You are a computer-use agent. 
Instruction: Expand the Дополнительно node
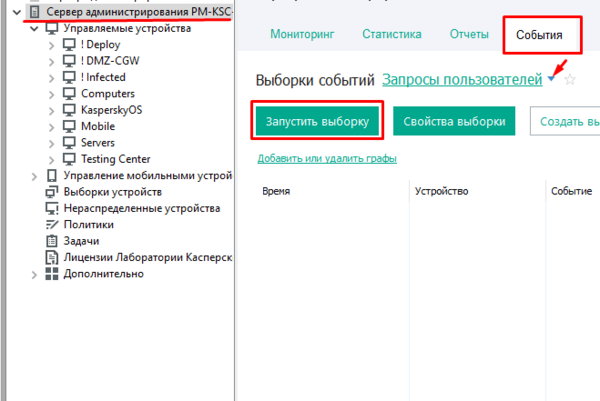pos(34,275)
